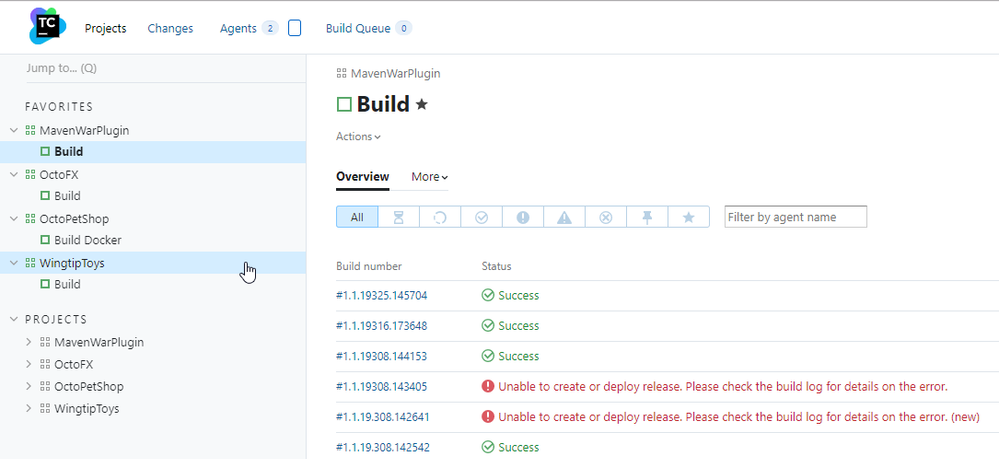Screen dimensions: 999x459
Task: Click success icon of build #1.1.19.308.142542
Action: 488,447
